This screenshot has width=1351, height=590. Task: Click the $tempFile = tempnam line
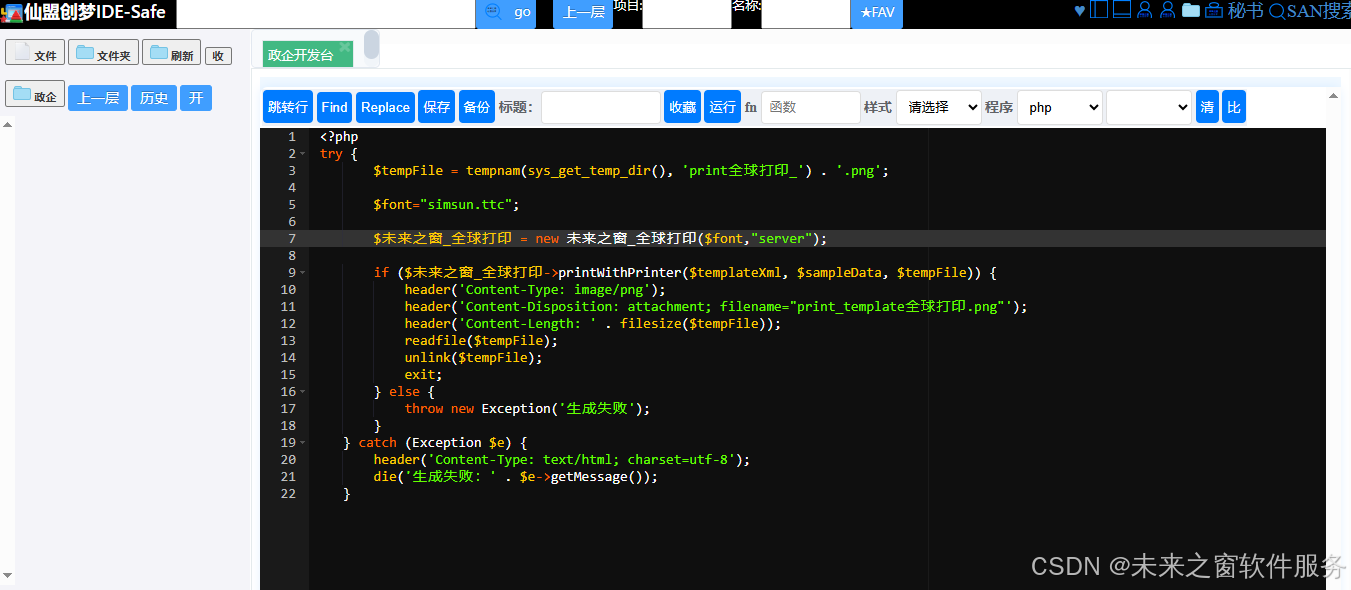coord(631,171)
